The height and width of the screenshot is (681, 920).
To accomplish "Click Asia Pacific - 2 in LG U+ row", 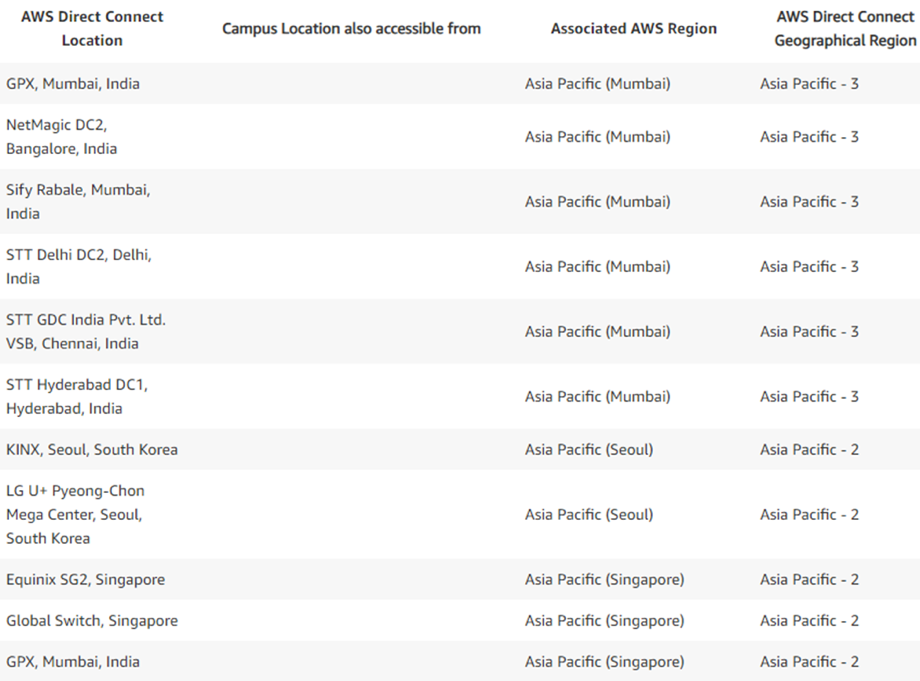I will 810,514.
